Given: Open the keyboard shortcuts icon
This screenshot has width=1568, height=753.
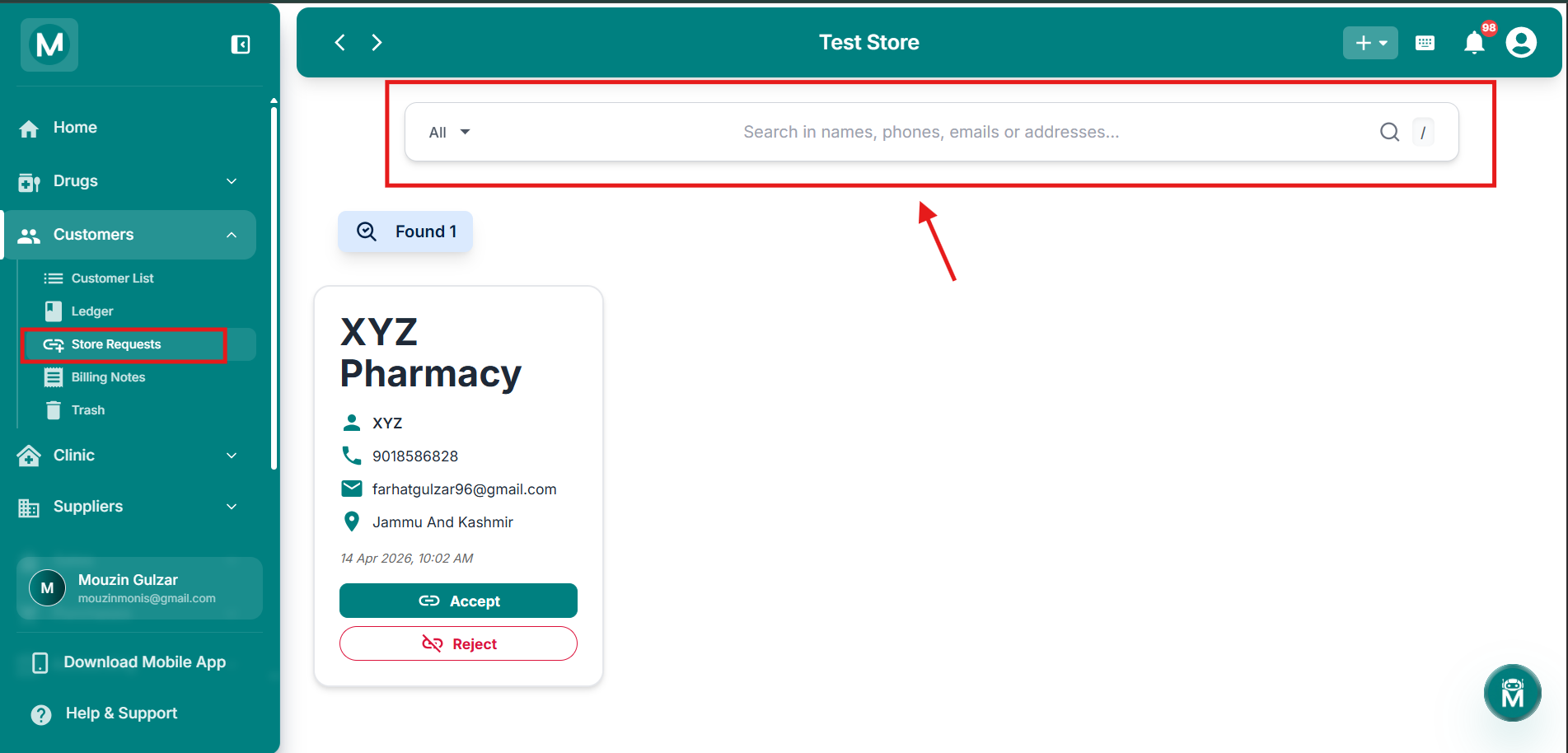Looking at the screenshot, I should point(1425,43).
